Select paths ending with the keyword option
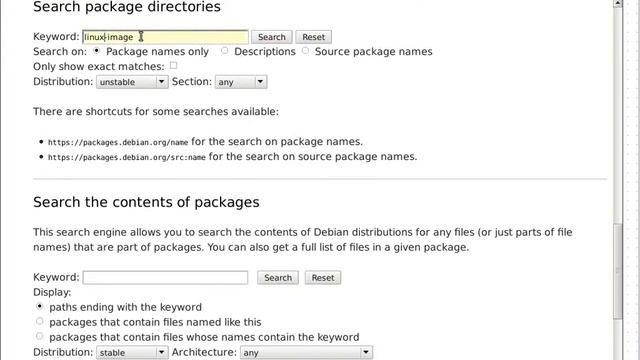This screenshot has height=360, width=640. pyautogui.click(x=40, y=306)
